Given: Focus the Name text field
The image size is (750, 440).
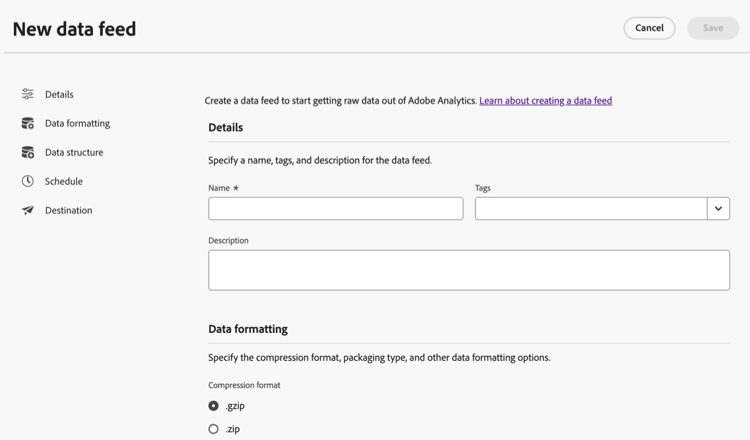Looking at the screenshot, I should click(x=335, y=208).
